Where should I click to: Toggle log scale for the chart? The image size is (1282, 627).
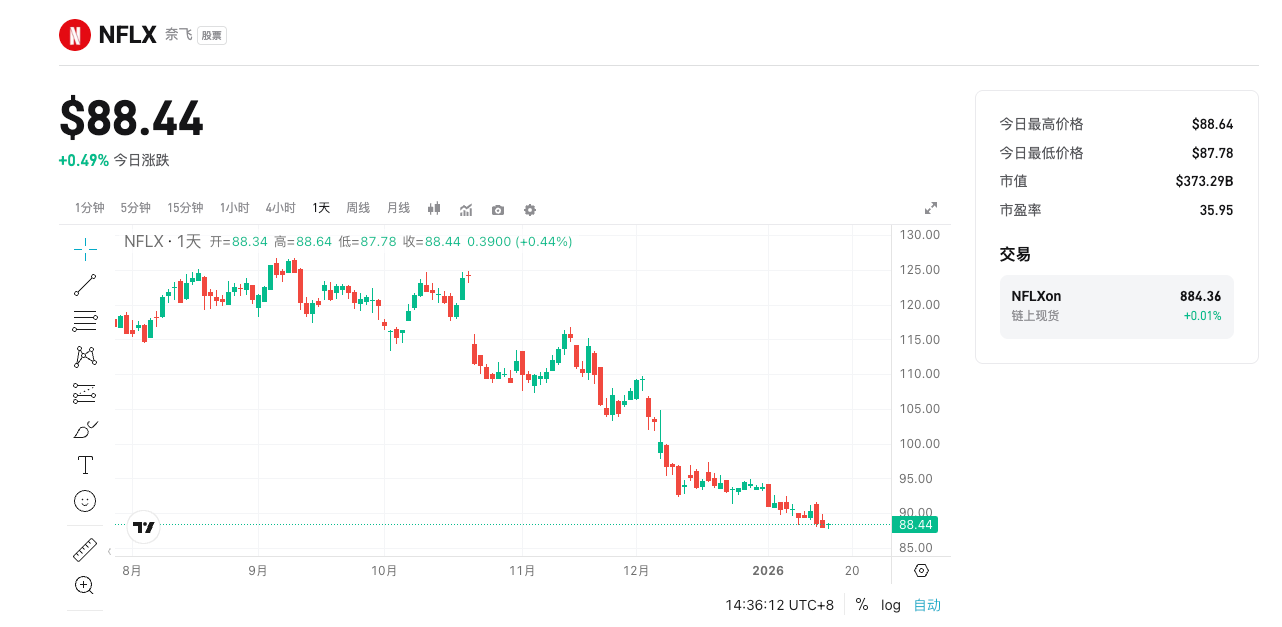pyautogui.click(x=891, y=605)
